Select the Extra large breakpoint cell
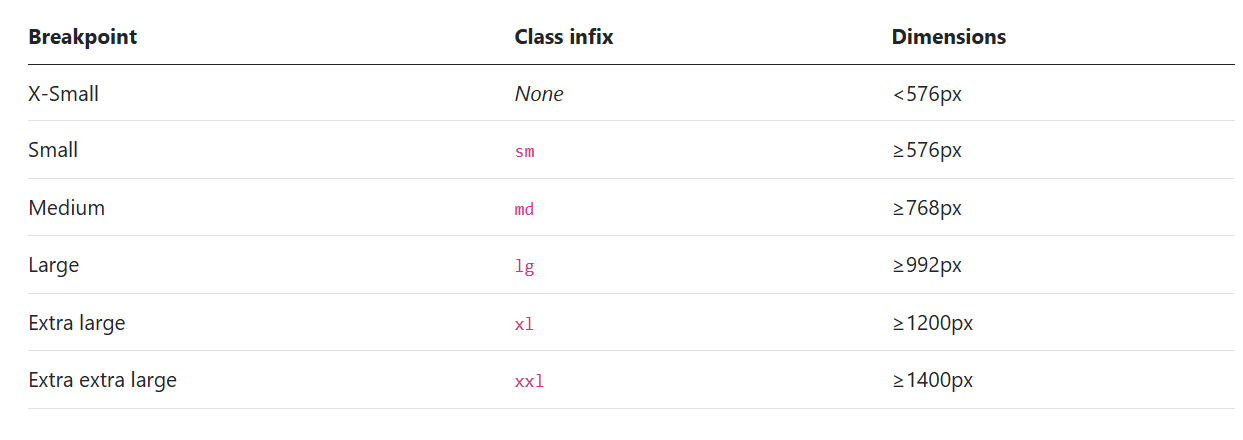This screenshot has height=440, width=1243. pyautogui.click(x=77, y=323)
